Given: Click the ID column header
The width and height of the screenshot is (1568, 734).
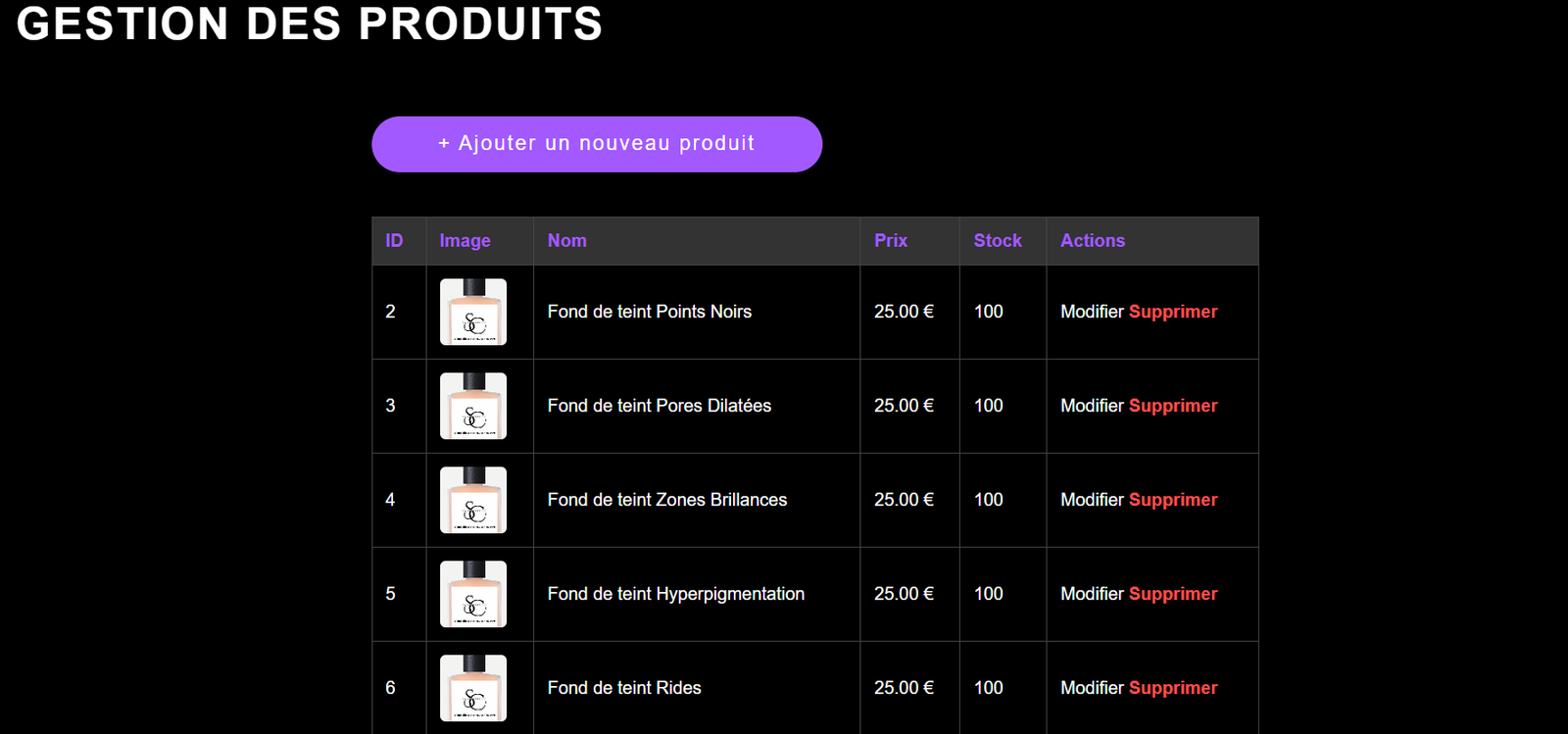Looking at the screenshot, I should coord(394,241).
